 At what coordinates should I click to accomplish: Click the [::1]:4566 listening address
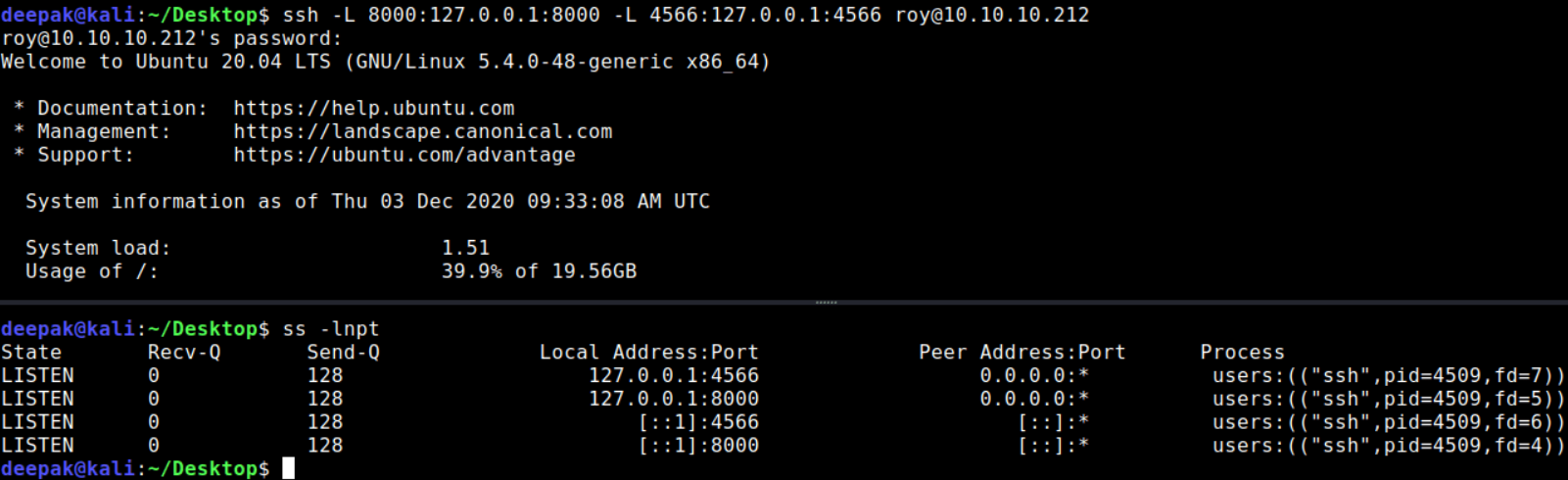tap(698, 422)
